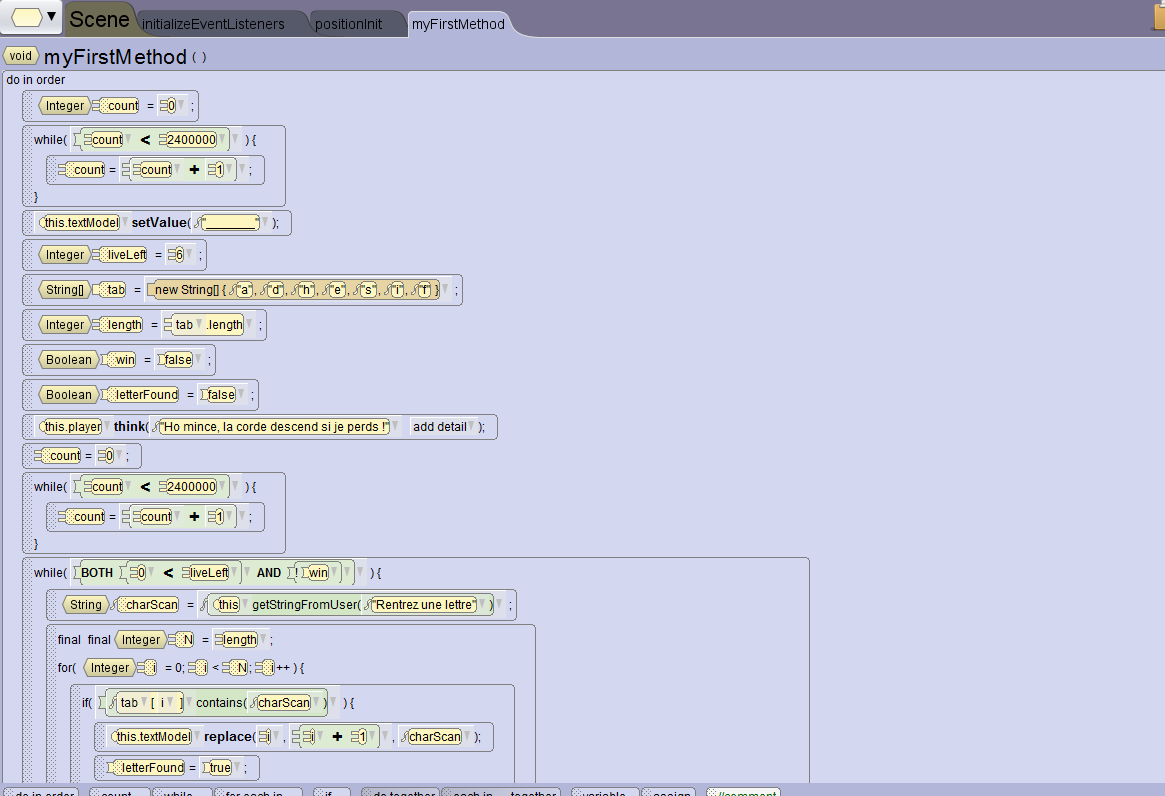Click the String type tile of charScan declaration
The width and height of the screenshot is (1165, 796).
coord(85,605)
